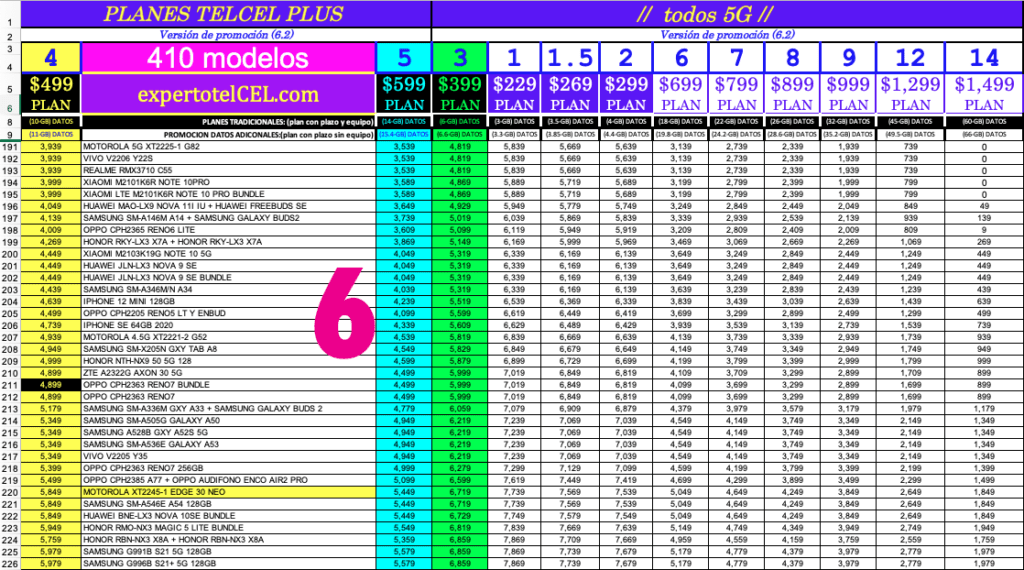Select the 'SAMSUNG SM-A546E A54 128GB' cell
The height and width of the screenshot is (570, 1024).
tap(228, 504)
